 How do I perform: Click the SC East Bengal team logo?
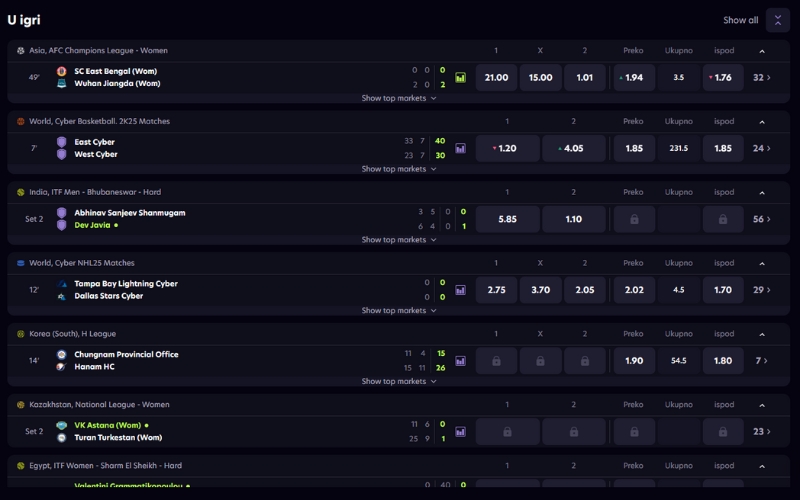pyautogui.click(x=62, y=71)
